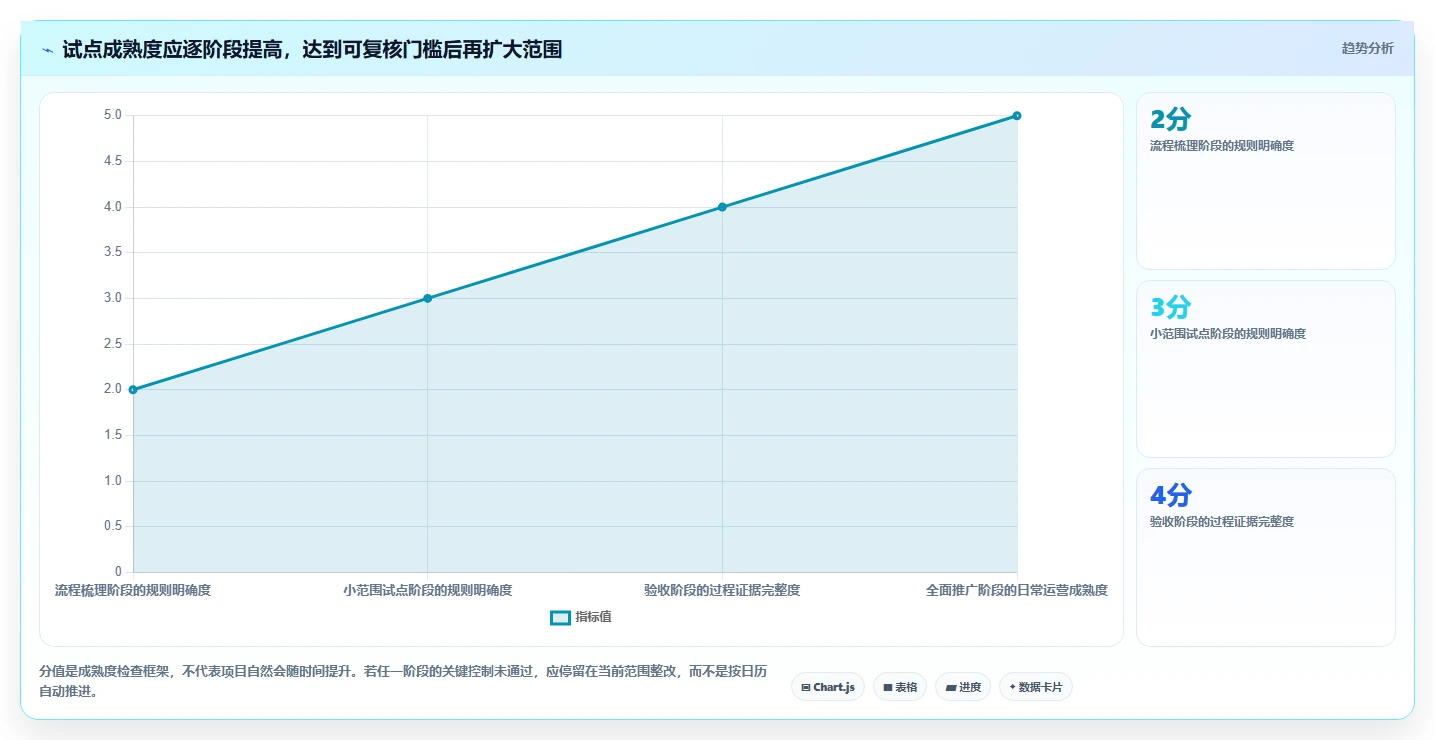
Task: Open the 3分 小范围试点阶段 card
Action: pos(1265,369)
